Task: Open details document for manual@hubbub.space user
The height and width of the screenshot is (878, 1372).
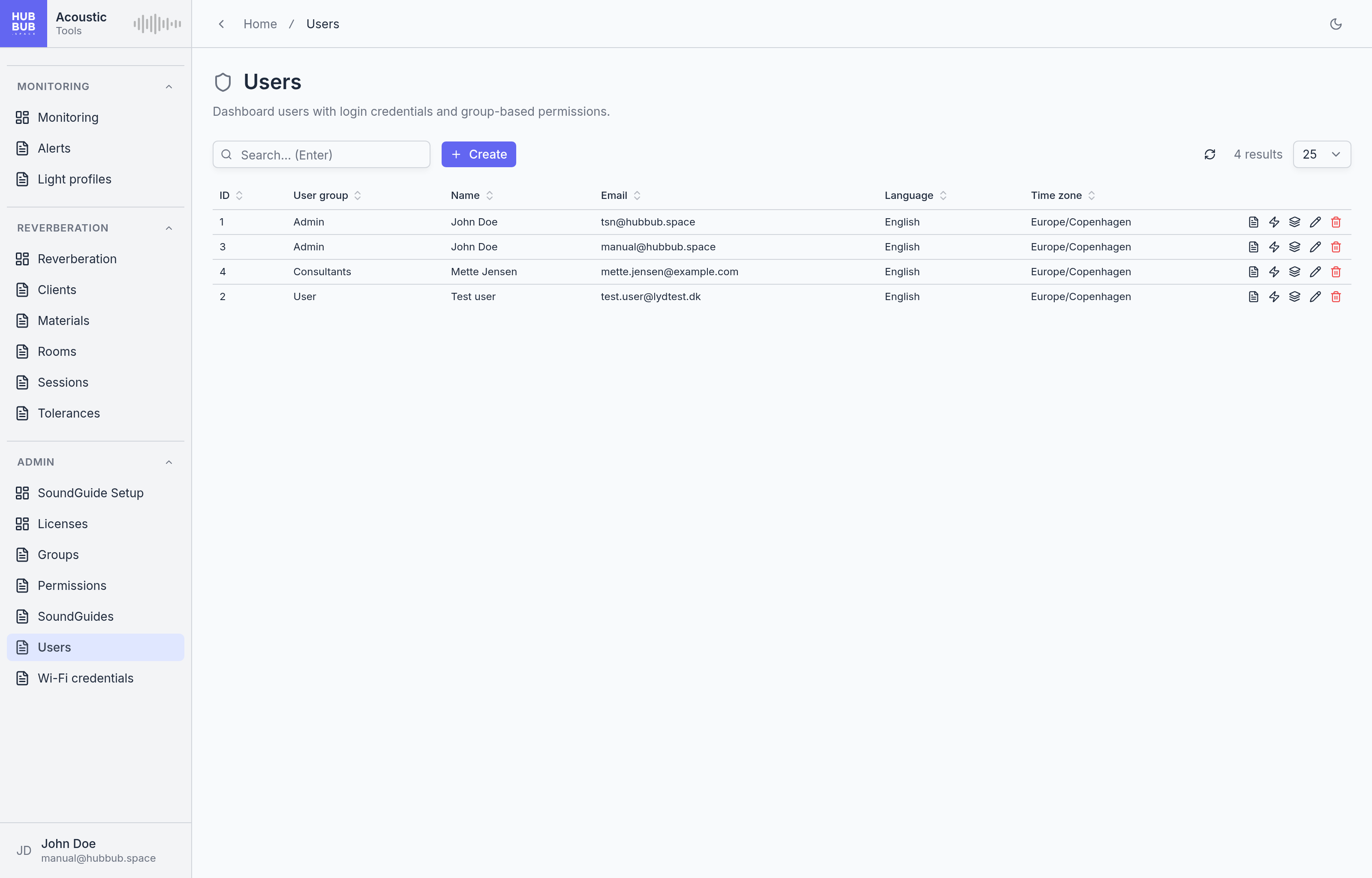Action: coord(1253,247)
